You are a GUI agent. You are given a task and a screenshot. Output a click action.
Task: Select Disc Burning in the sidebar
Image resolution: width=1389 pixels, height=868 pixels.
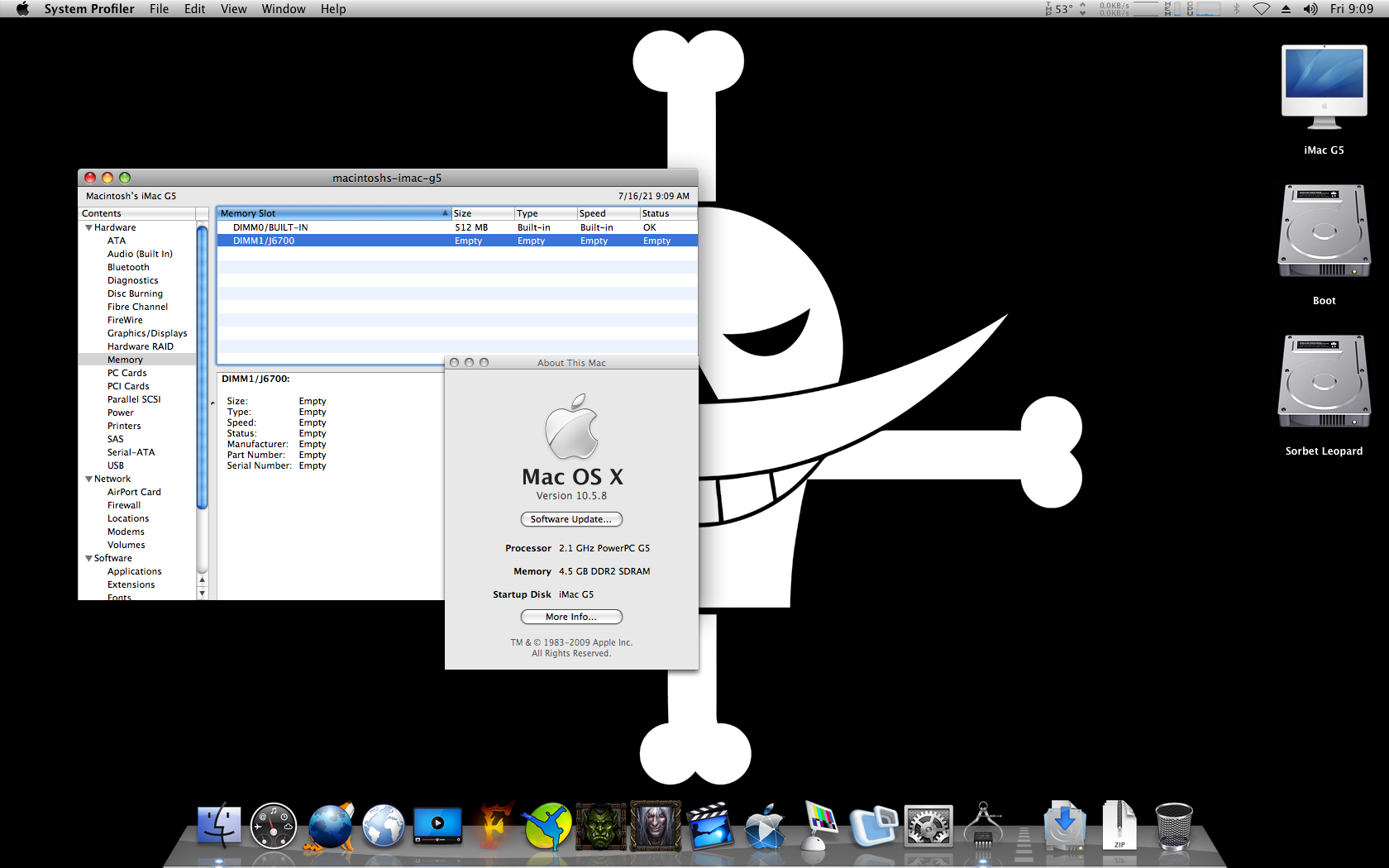(135, 293)
